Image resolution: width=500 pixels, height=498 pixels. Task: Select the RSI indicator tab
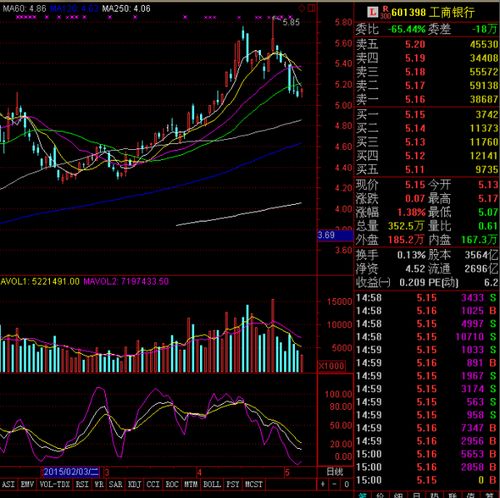click(x=82, y=484)
